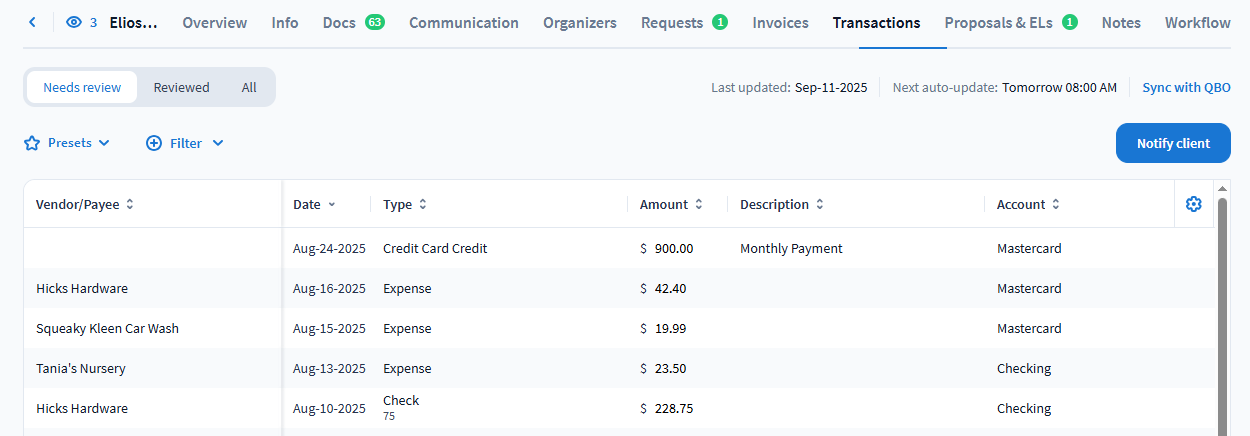Sort by Amount column arrows
The image size is (1250, 436).
click(x=699, y=204)
